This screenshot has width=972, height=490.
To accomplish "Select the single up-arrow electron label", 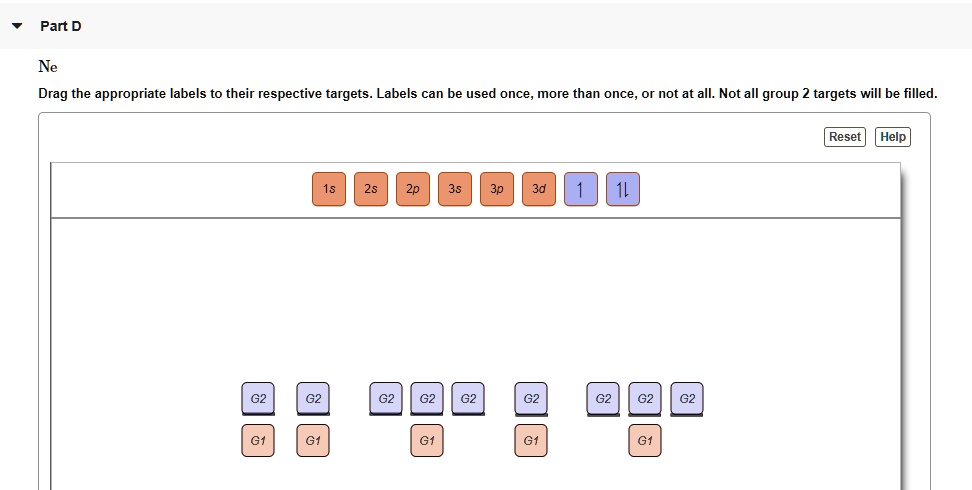I will click(x=581, y=189).
